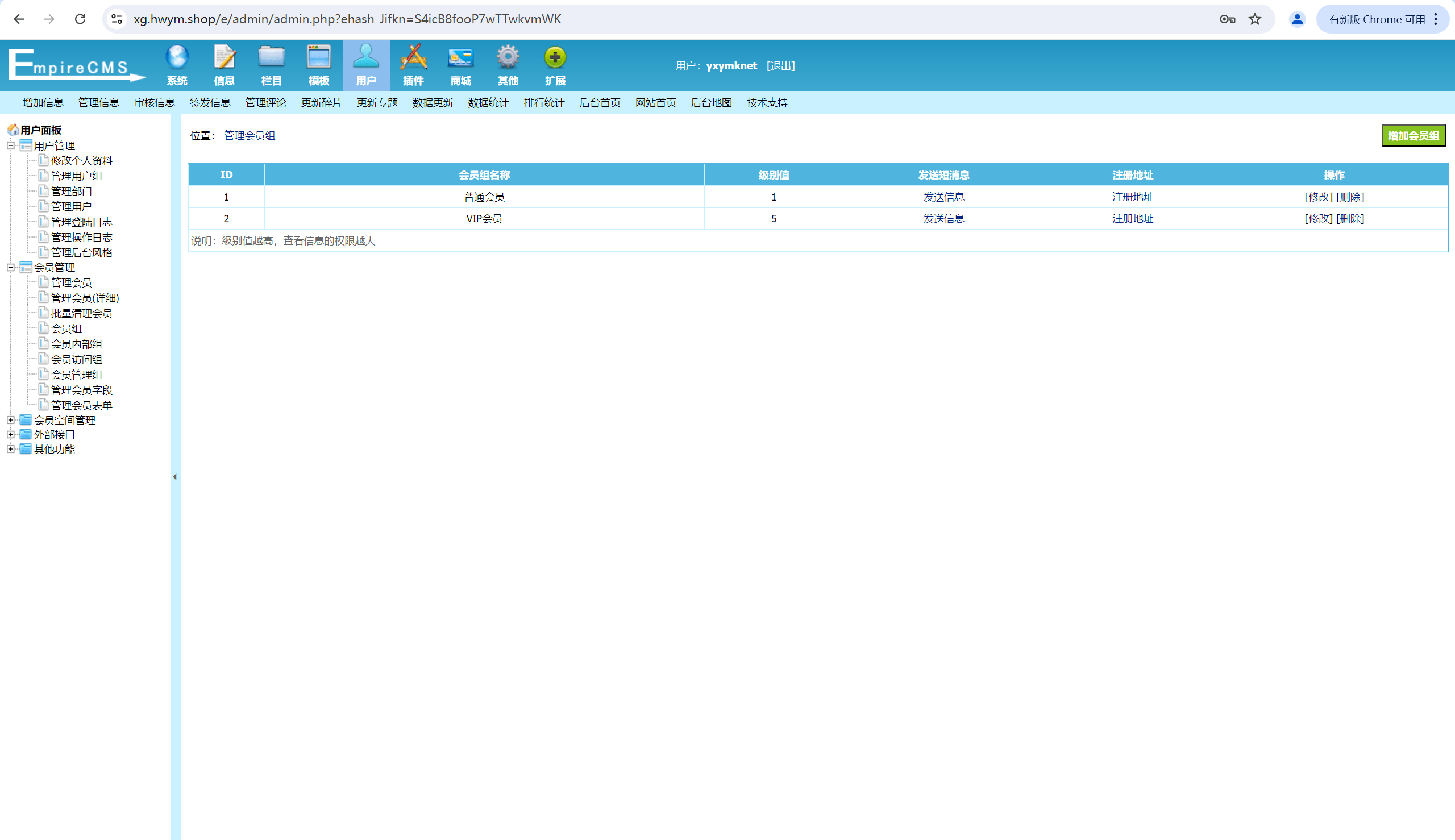Screen dimensions: 1455x840
Task: Open the 模板 window icon
Action: (x=319, y=57)
